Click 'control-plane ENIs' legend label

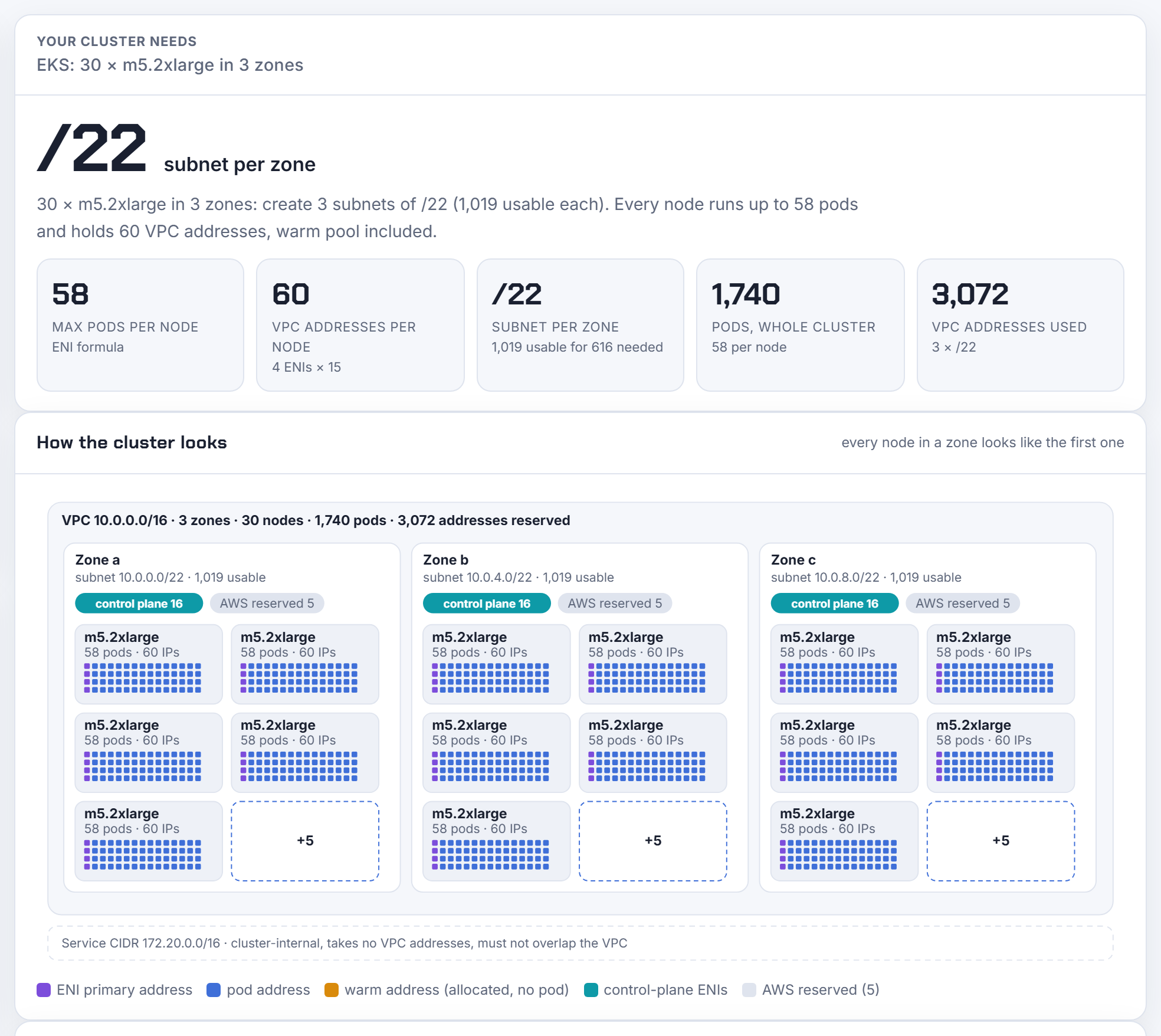665,990
